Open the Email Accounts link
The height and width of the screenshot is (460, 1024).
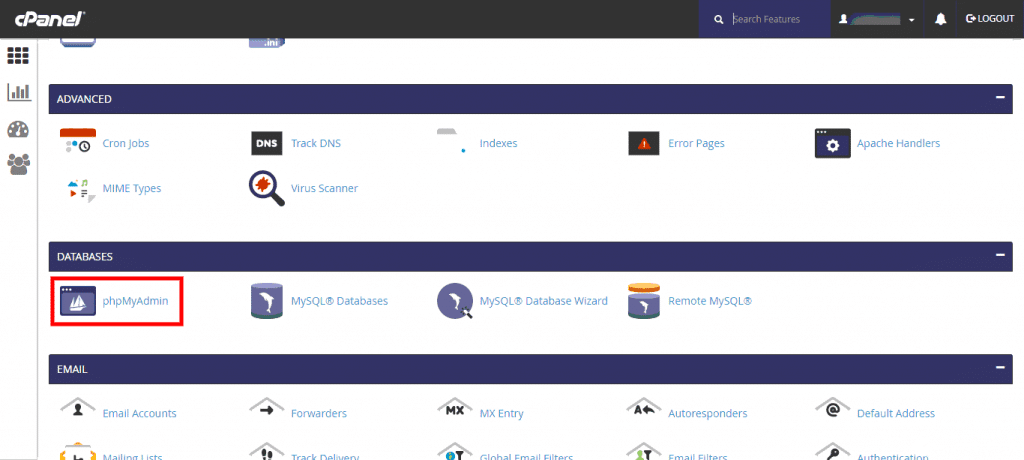click(x=139, y=413)
